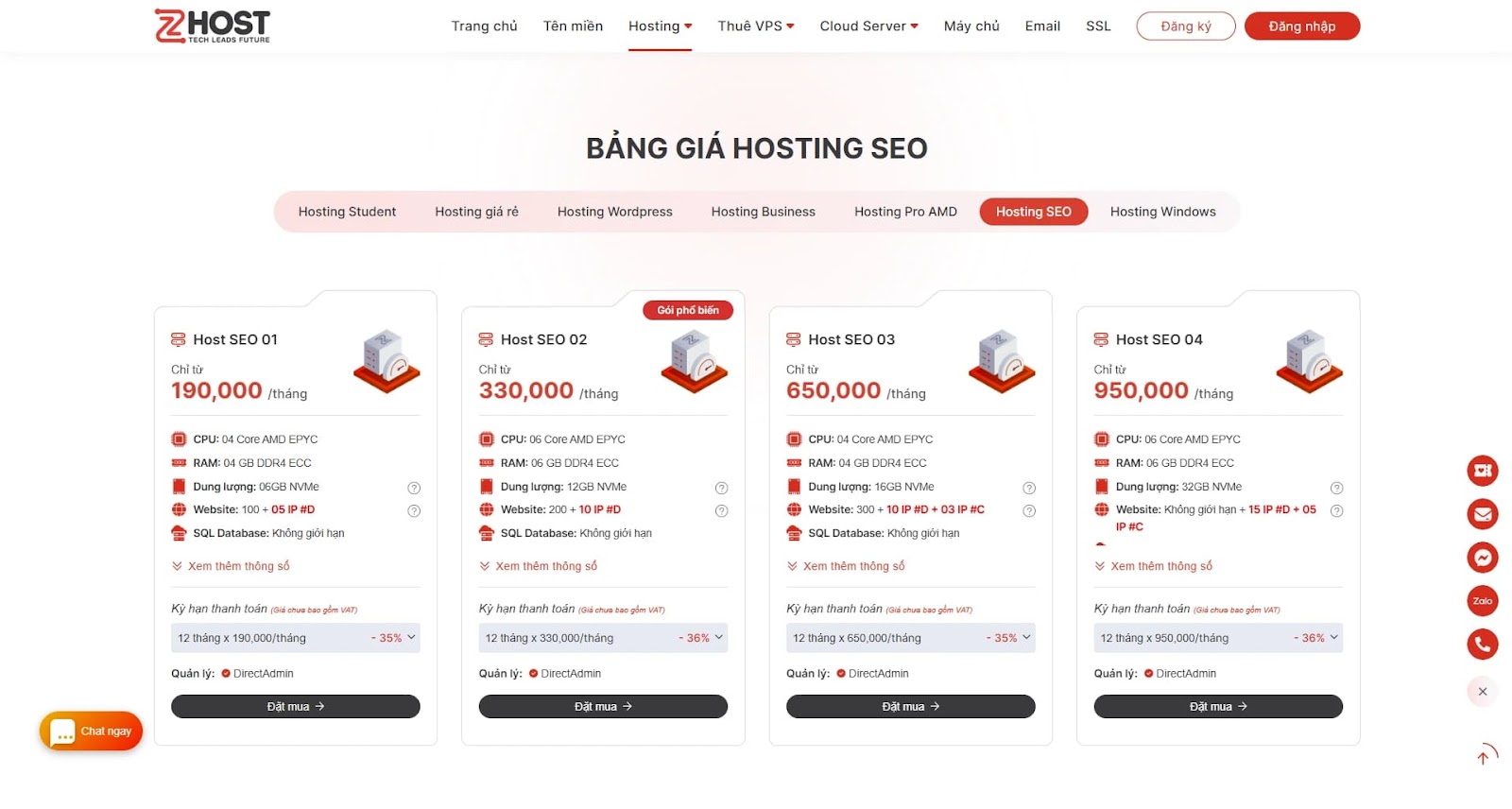Open the Messenger floating chat icon
The width and height of the screenshot is (1512, 809).
pyautogui.click(x=1483, y=558)
